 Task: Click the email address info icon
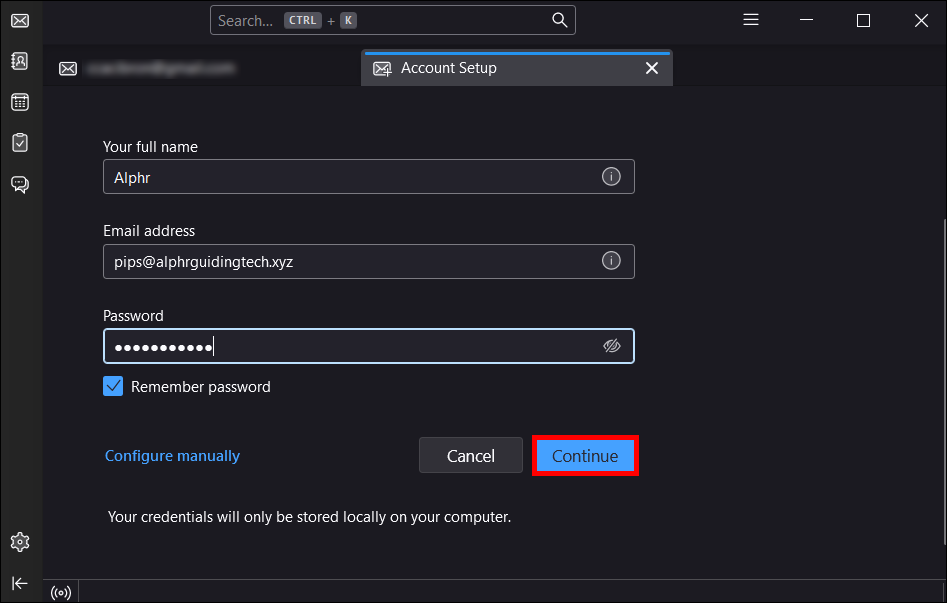(x=611, y=261)
